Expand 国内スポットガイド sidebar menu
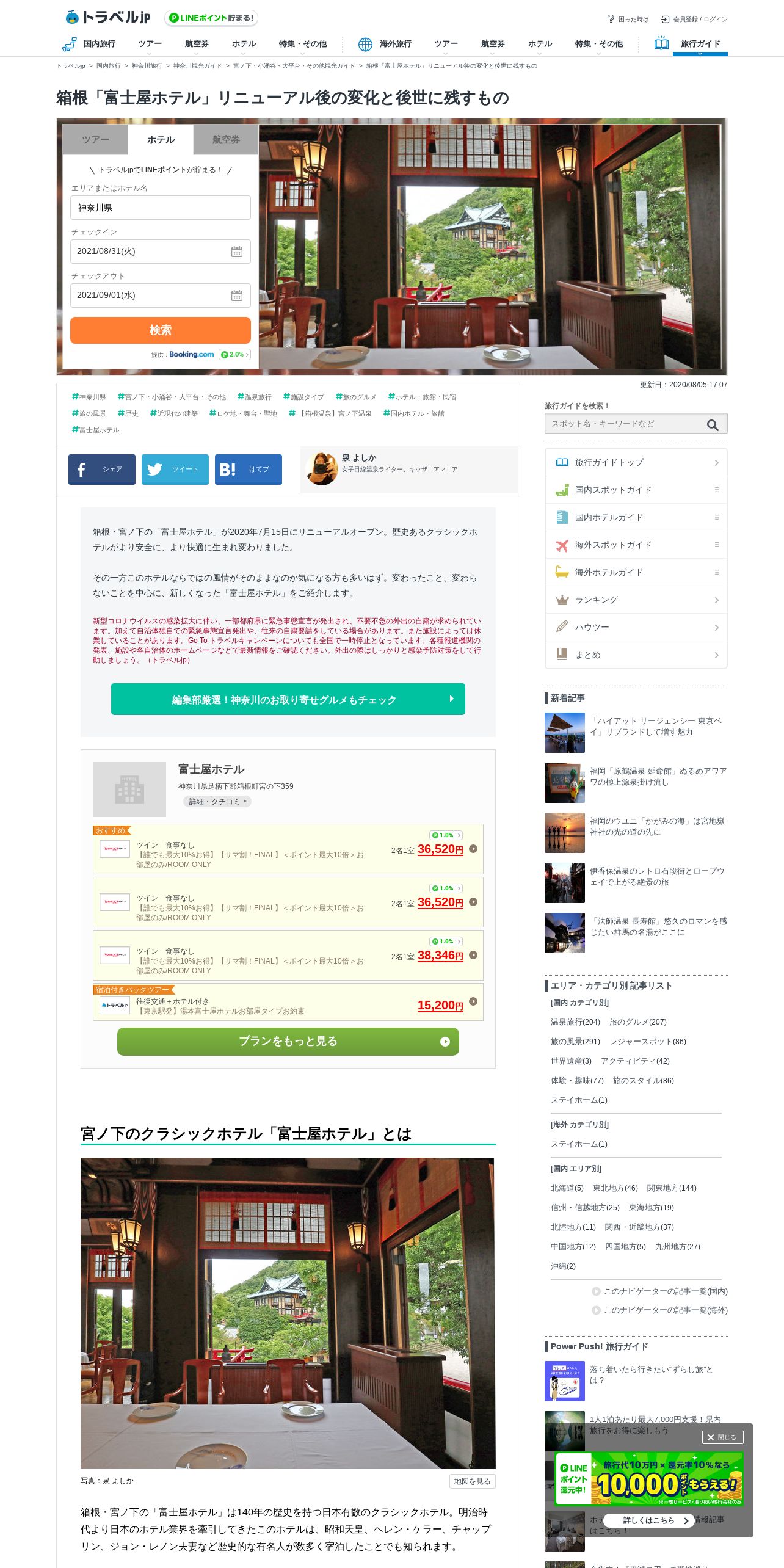Image resolution: width=784 pixels, height=1568 pixels. coord(636,490)
